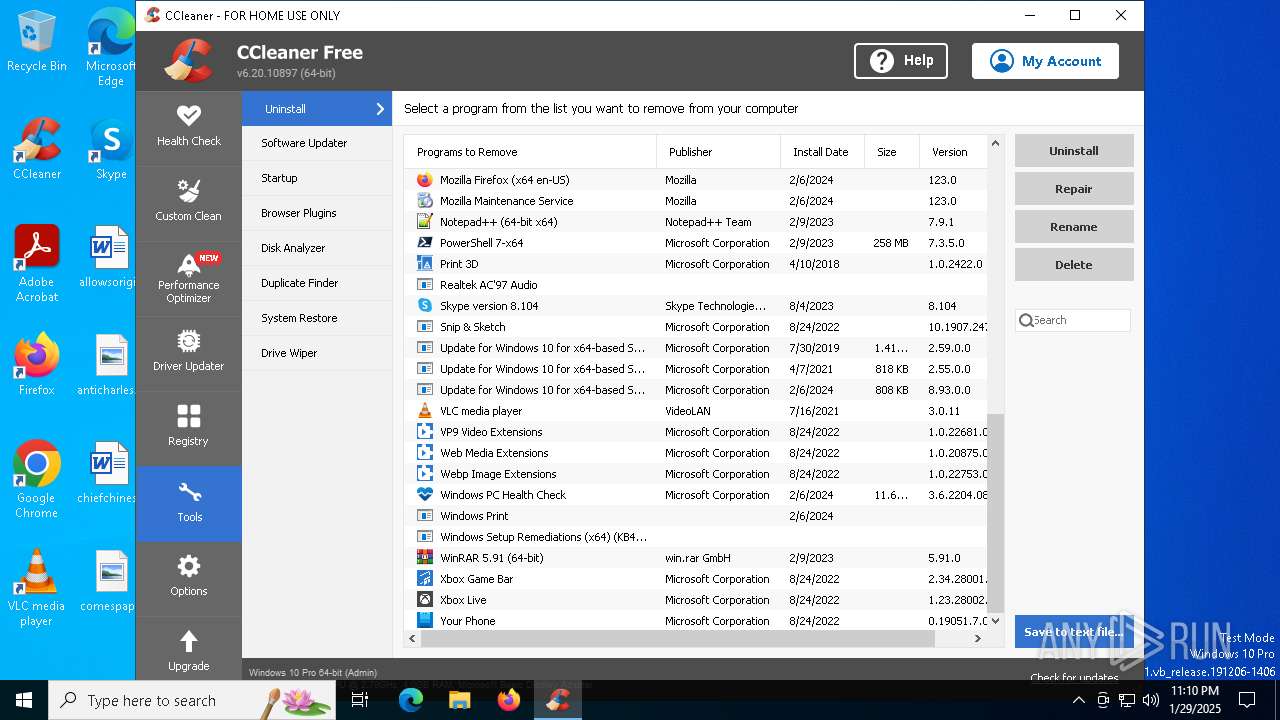Select the Realtek AC'97 Audio row

pyautogui.click(x=696, y=285)
